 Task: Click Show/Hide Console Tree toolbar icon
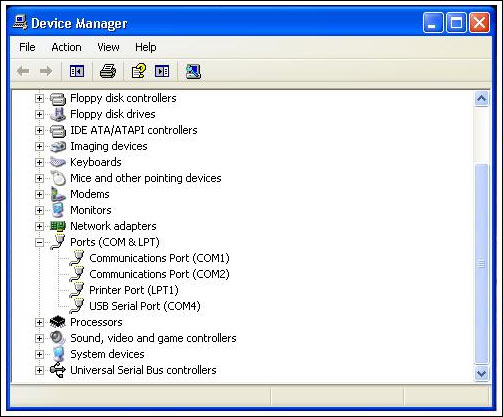pyautogui.click(x=77, y=71)
